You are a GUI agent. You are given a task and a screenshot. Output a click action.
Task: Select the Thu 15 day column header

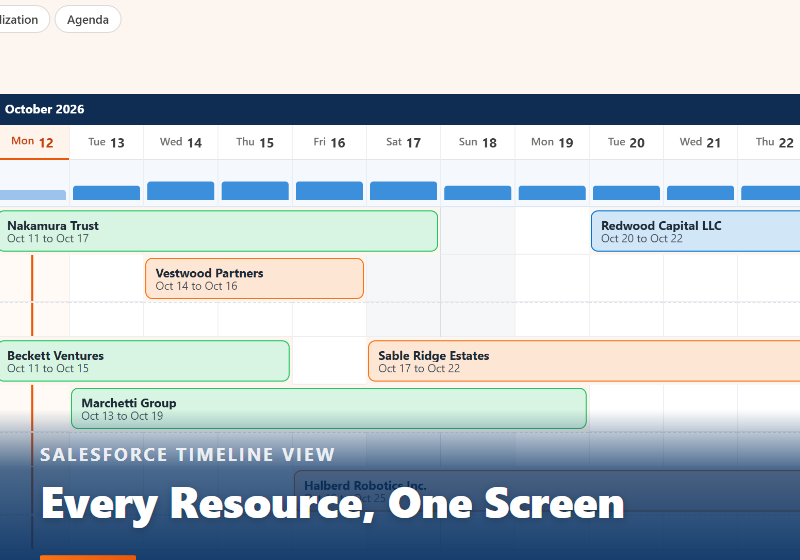255,142
